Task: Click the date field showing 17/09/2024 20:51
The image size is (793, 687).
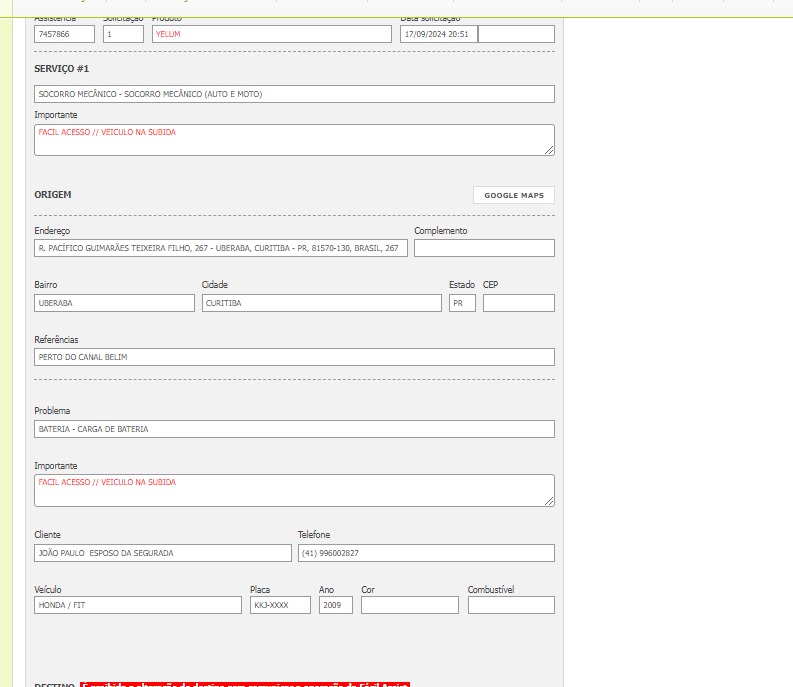Action: [x=438, y=34]
